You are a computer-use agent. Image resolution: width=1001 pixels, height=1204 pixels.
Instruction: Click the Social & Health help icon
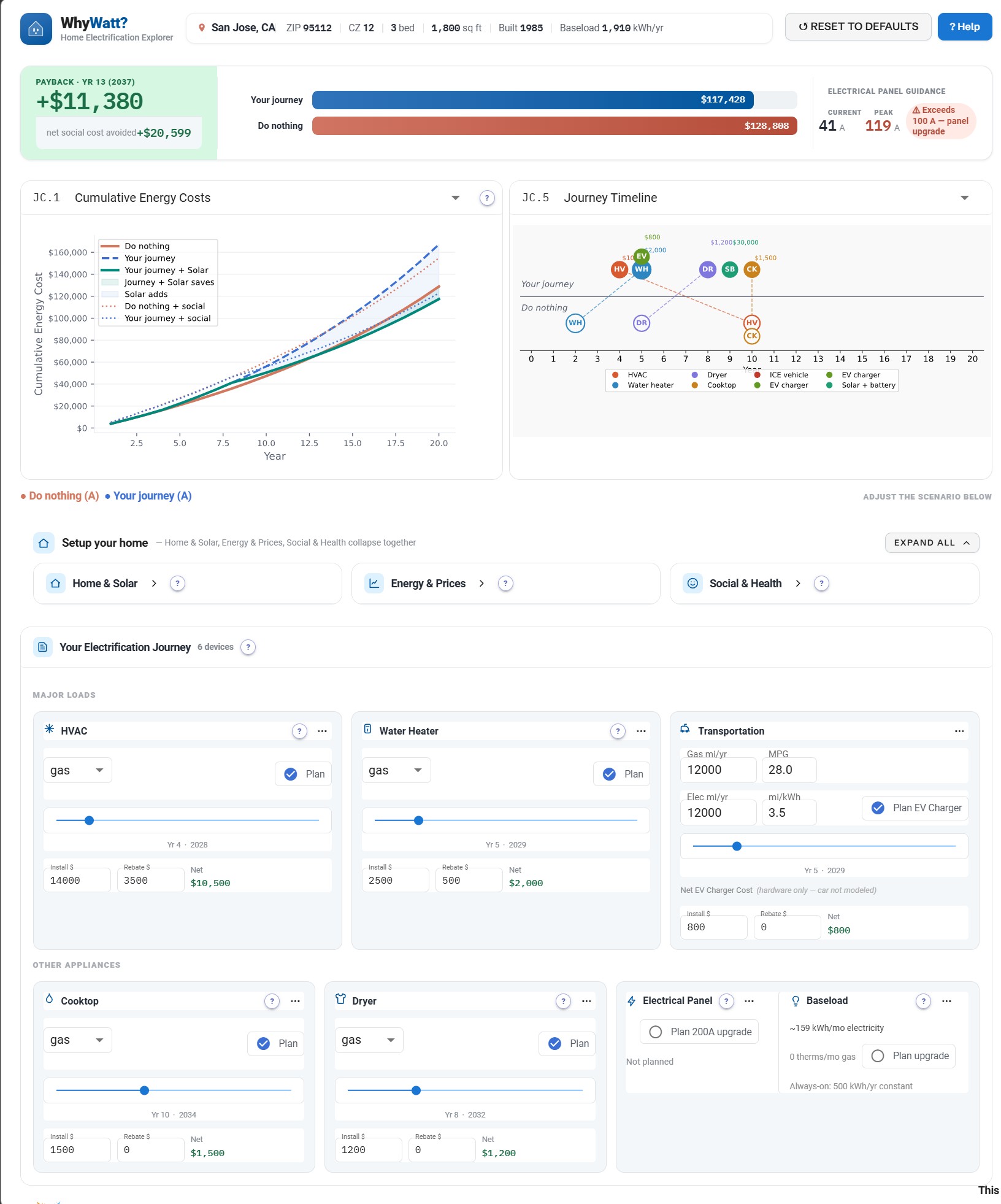tap(821, 584)
